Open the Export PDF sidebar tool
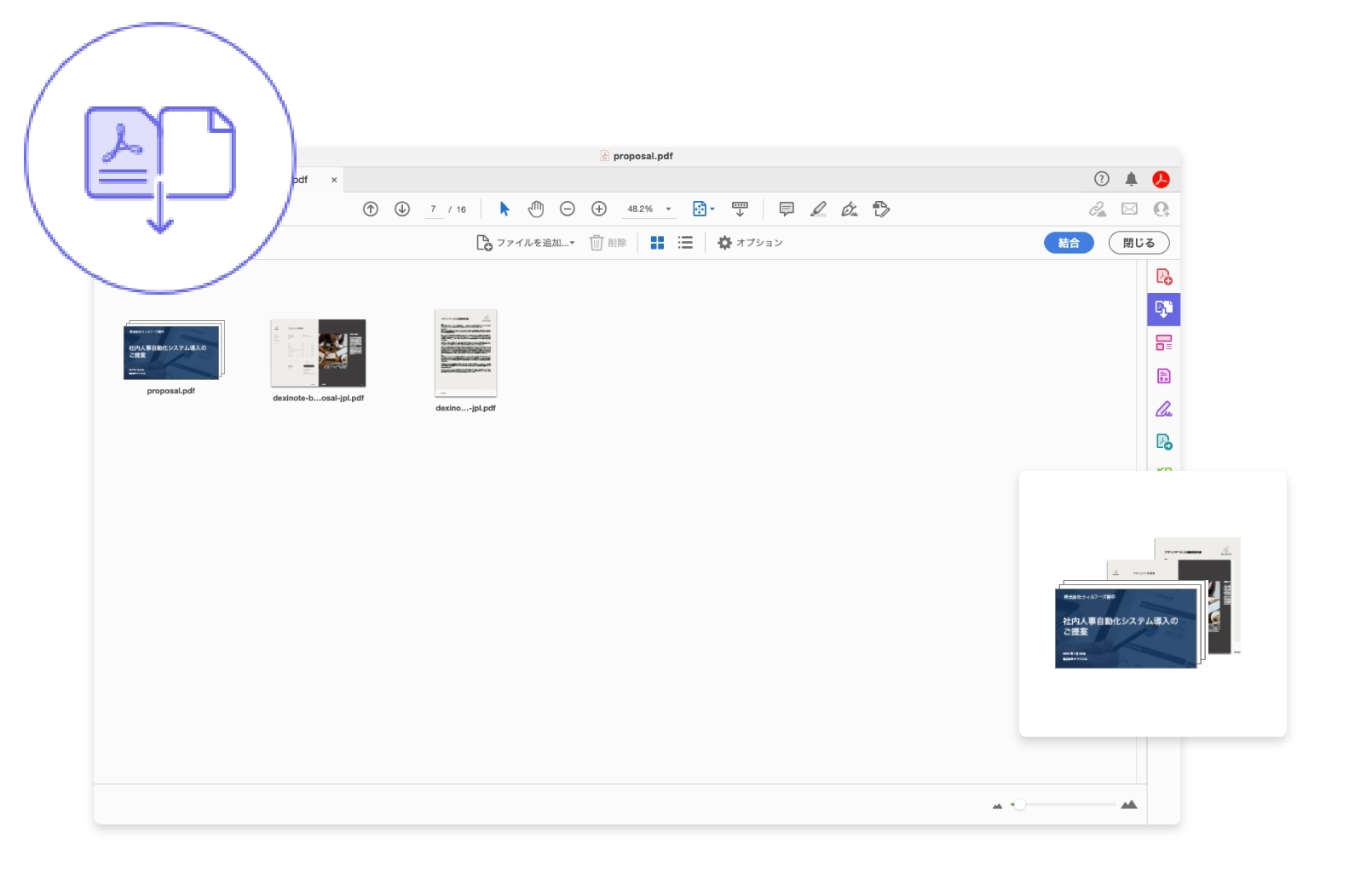1372x896 pixels. click(x=1164, y=442)
